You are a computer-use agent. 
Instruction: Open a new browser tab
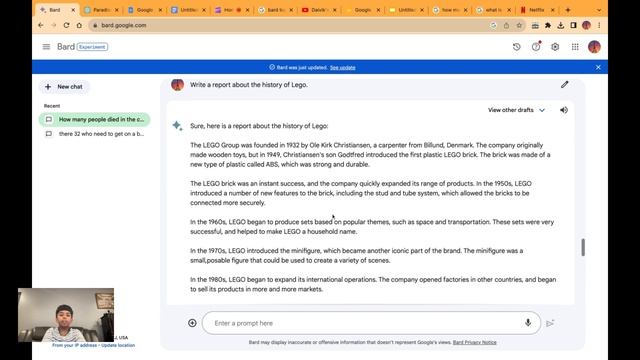tap(568, 10)
